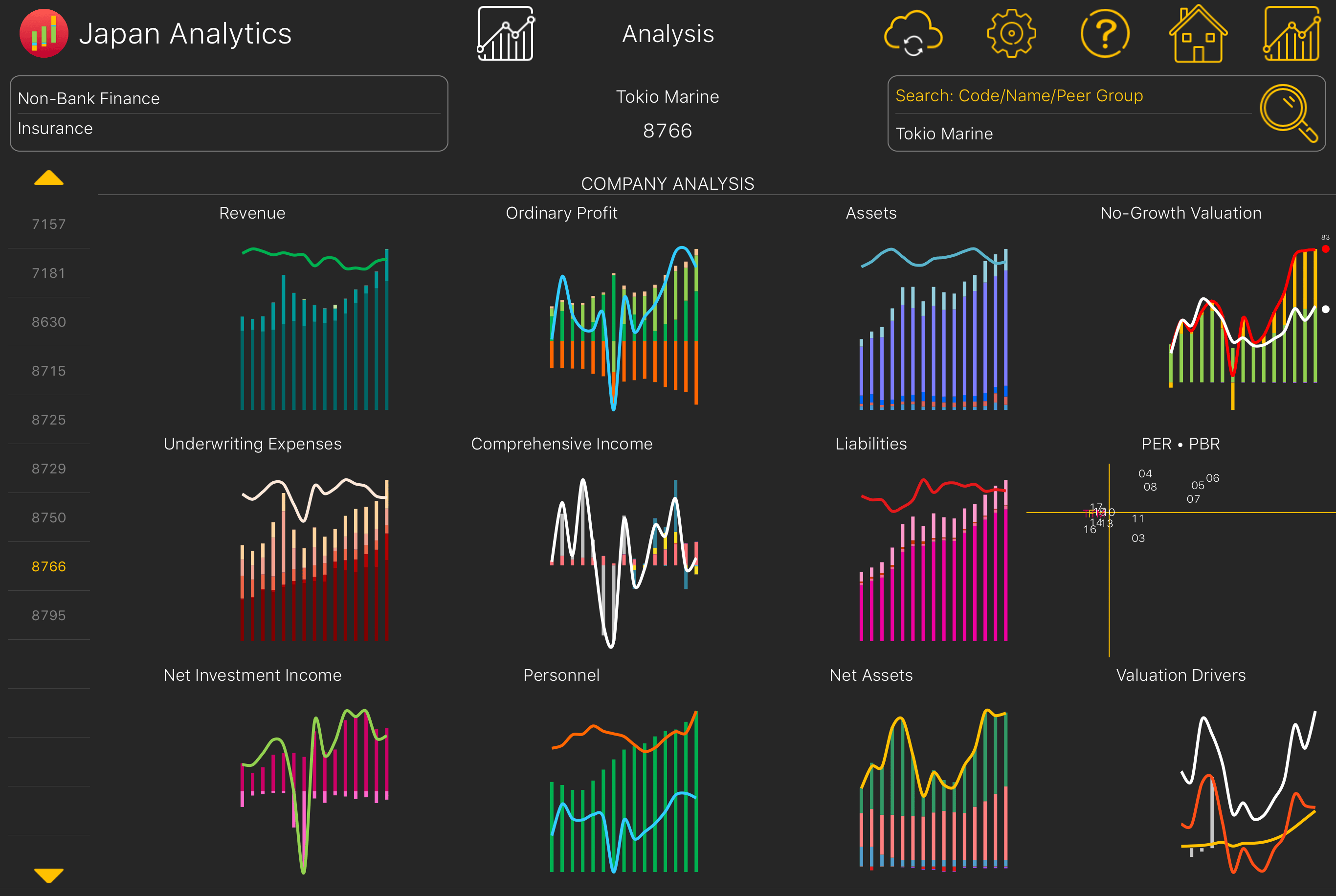Select company code 8725 in list
Image resolution: width=1336 pixels, height=896 pixels.
(48, 420)
